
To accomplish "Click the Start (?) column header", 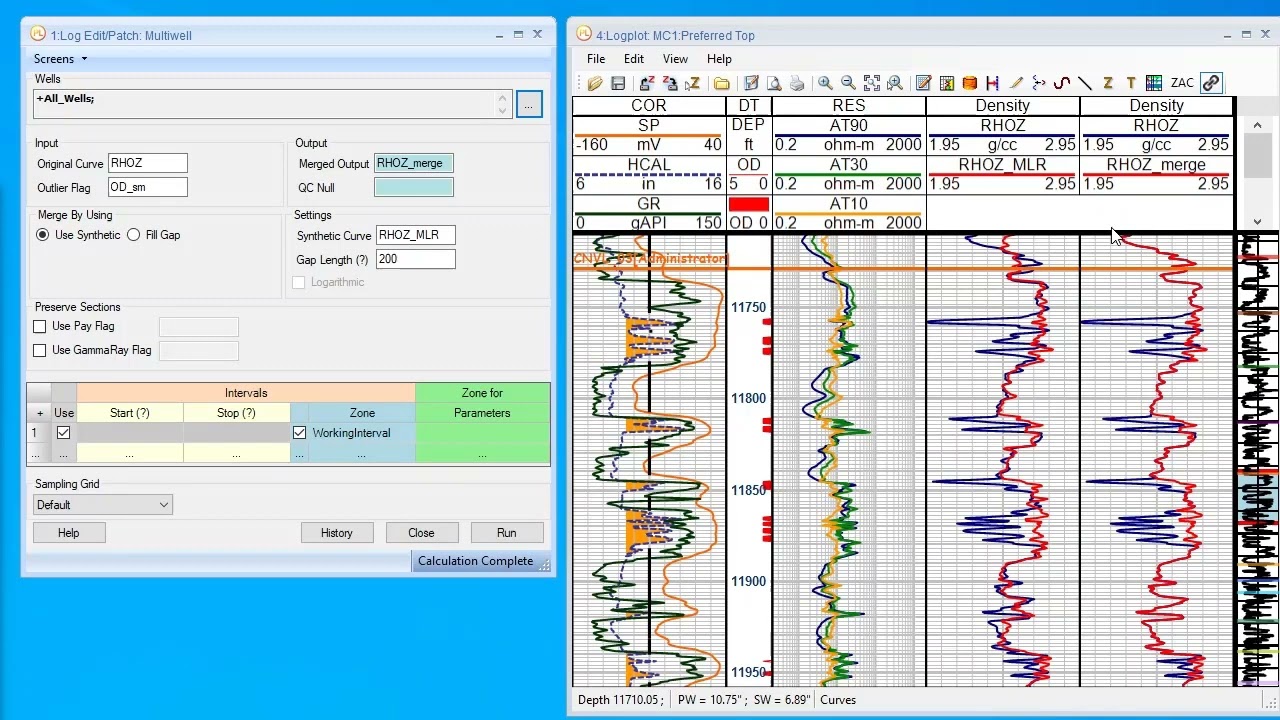I will (x=130, y=413).
